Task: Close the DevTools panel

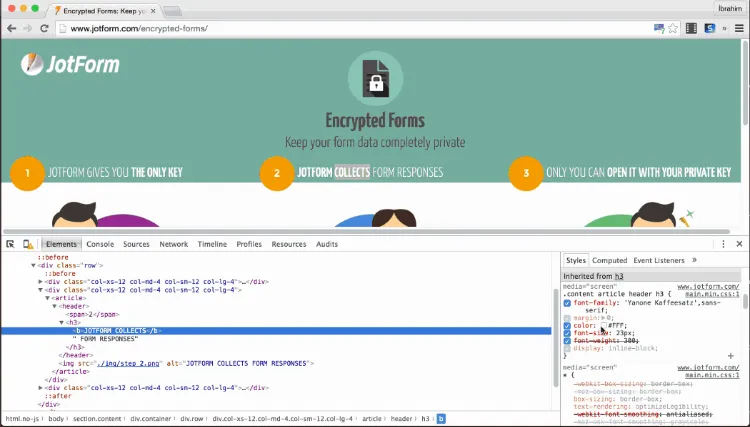Action: [x=739, y=244]
